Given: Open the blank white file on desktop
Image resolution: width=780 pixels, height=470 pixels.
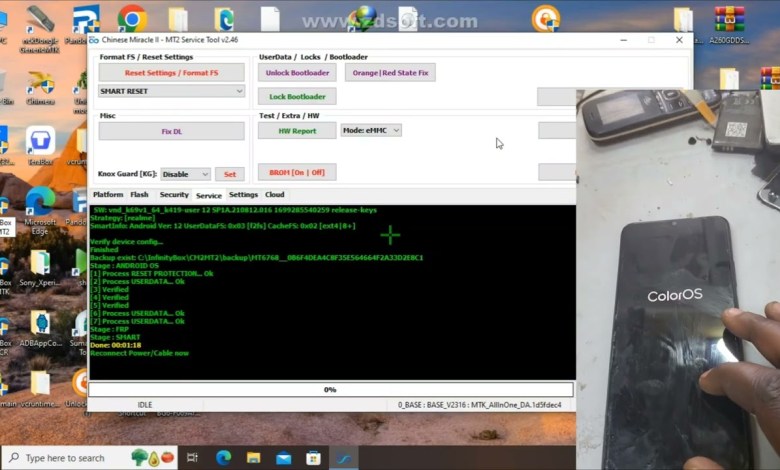Looking at the screenshot, I should pos(270,19).
